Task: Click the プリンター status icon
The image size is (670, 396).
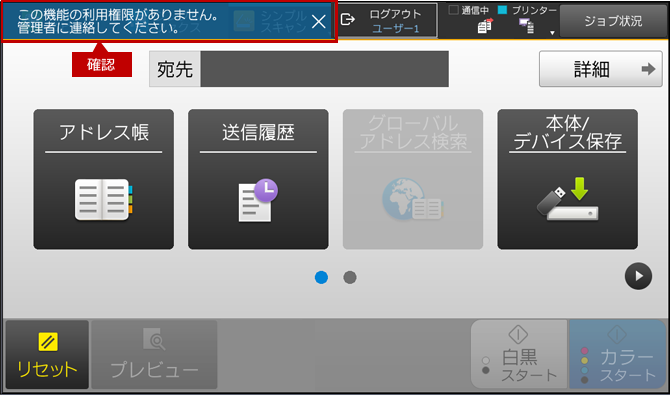Action: tap(526, 26)
